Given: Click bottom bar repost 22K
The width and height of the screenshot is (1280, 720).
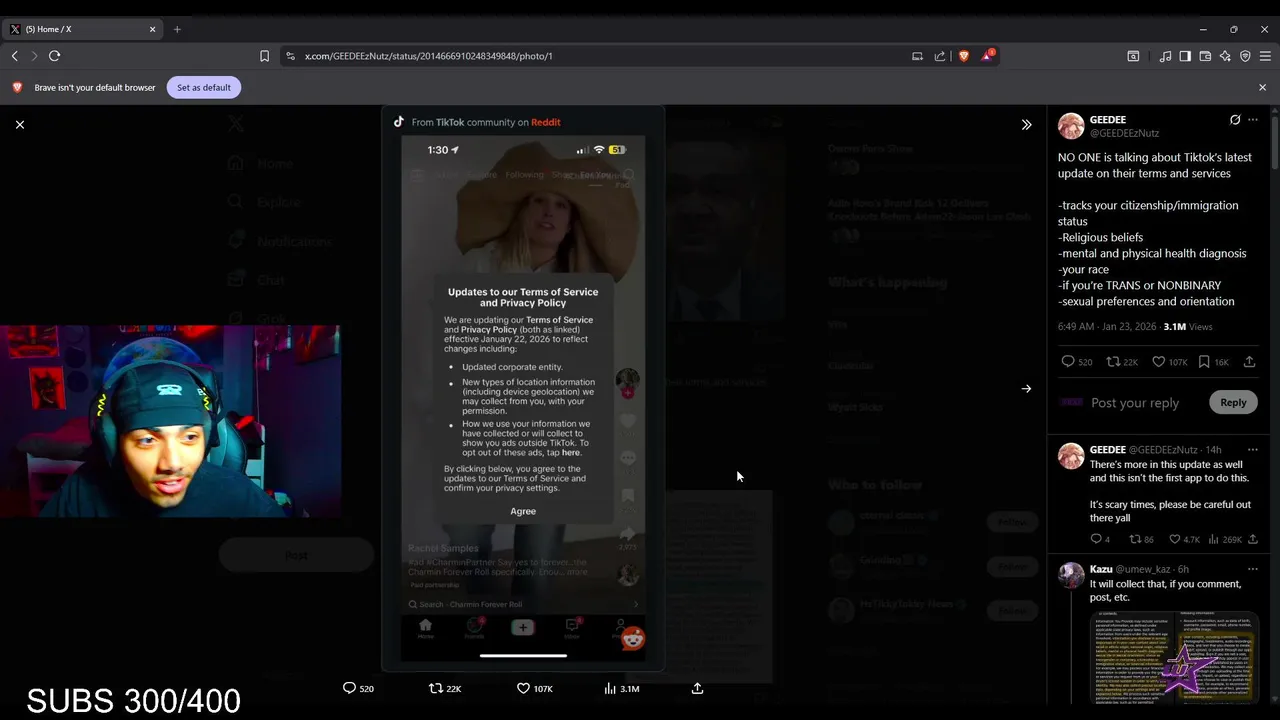Looking at the screenshot, I should pos(445,689).
